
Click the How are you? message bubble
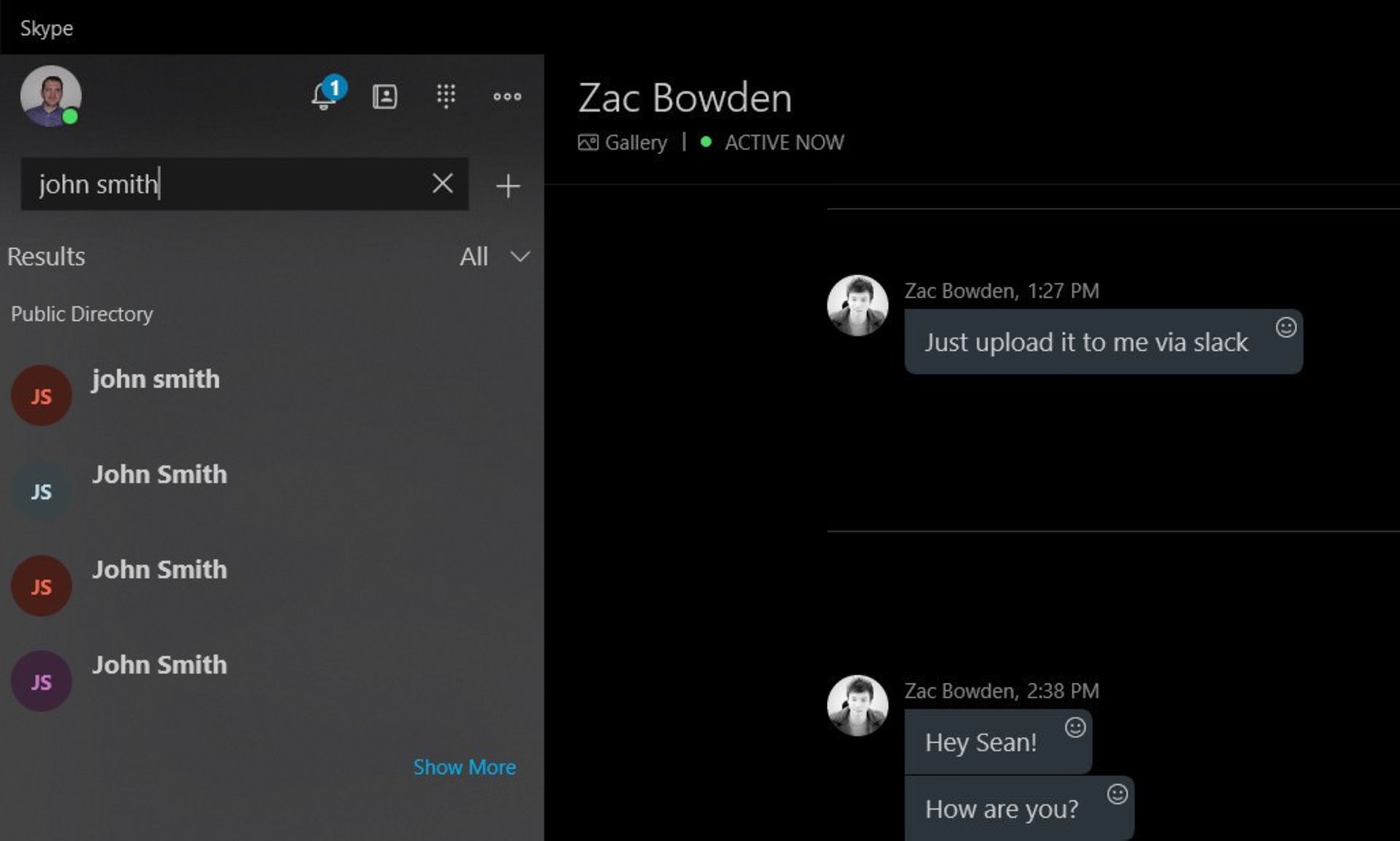point(1019,808)
